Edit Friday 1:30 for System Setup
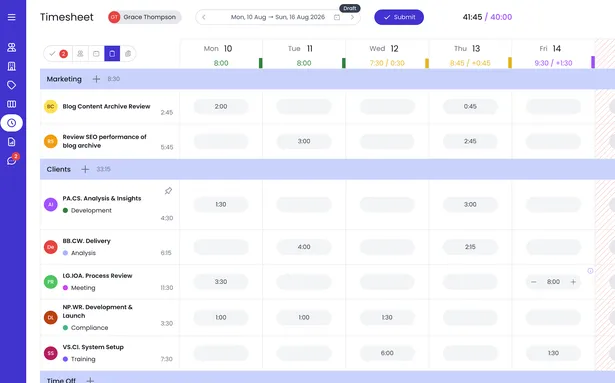Screen dimensions: 615x383 [x=553, y=353]
